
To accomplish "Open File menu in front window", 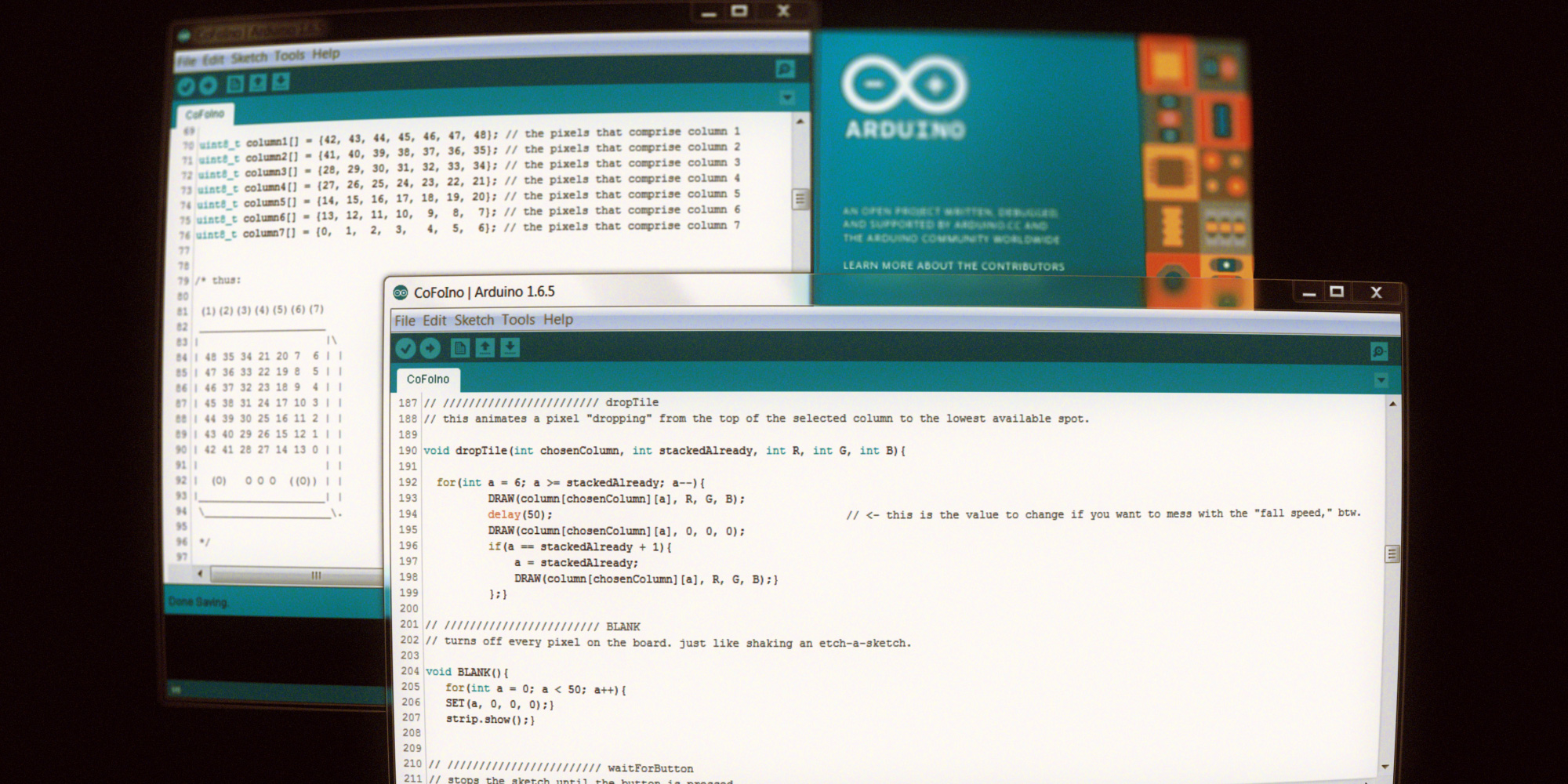I will 405,321.
